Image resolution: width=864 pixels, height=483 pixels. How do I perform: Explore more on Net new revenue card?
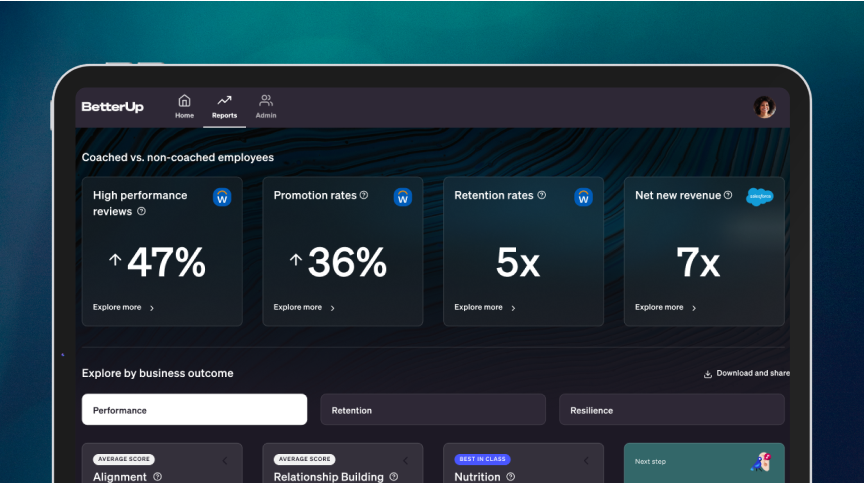(x=666, y=308)
